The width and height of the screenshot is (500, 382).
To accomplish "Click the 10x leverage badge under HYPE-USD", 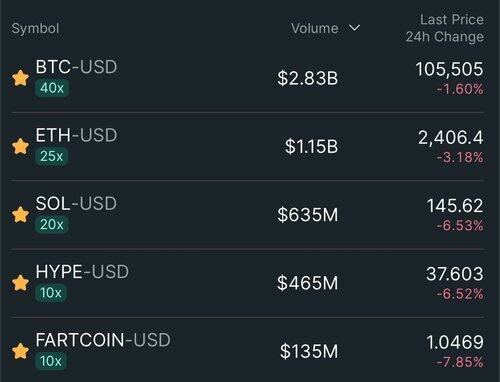I will click(51, 293).
